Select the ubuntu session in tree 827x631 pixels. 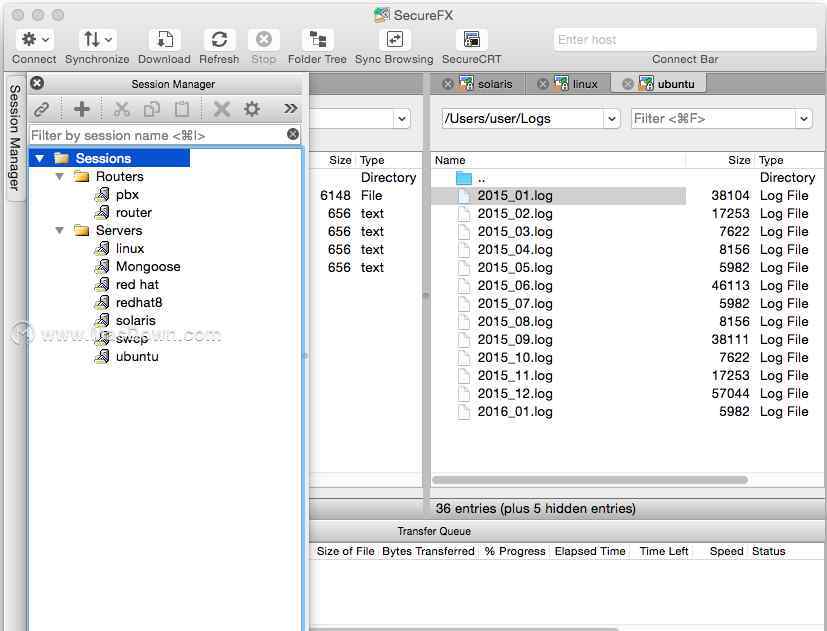click(x=137, y=356)
